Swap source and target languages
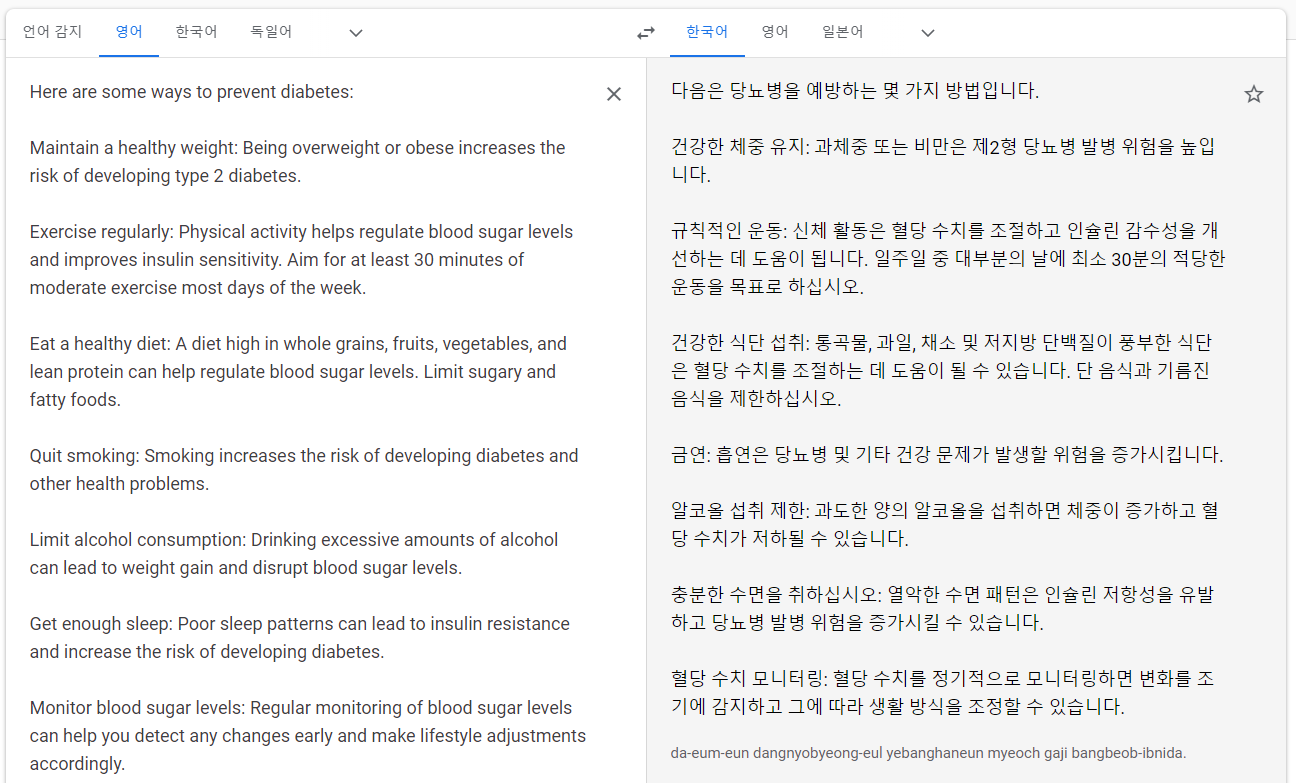Screen dimensions: 1296x783 click(646, 33)
